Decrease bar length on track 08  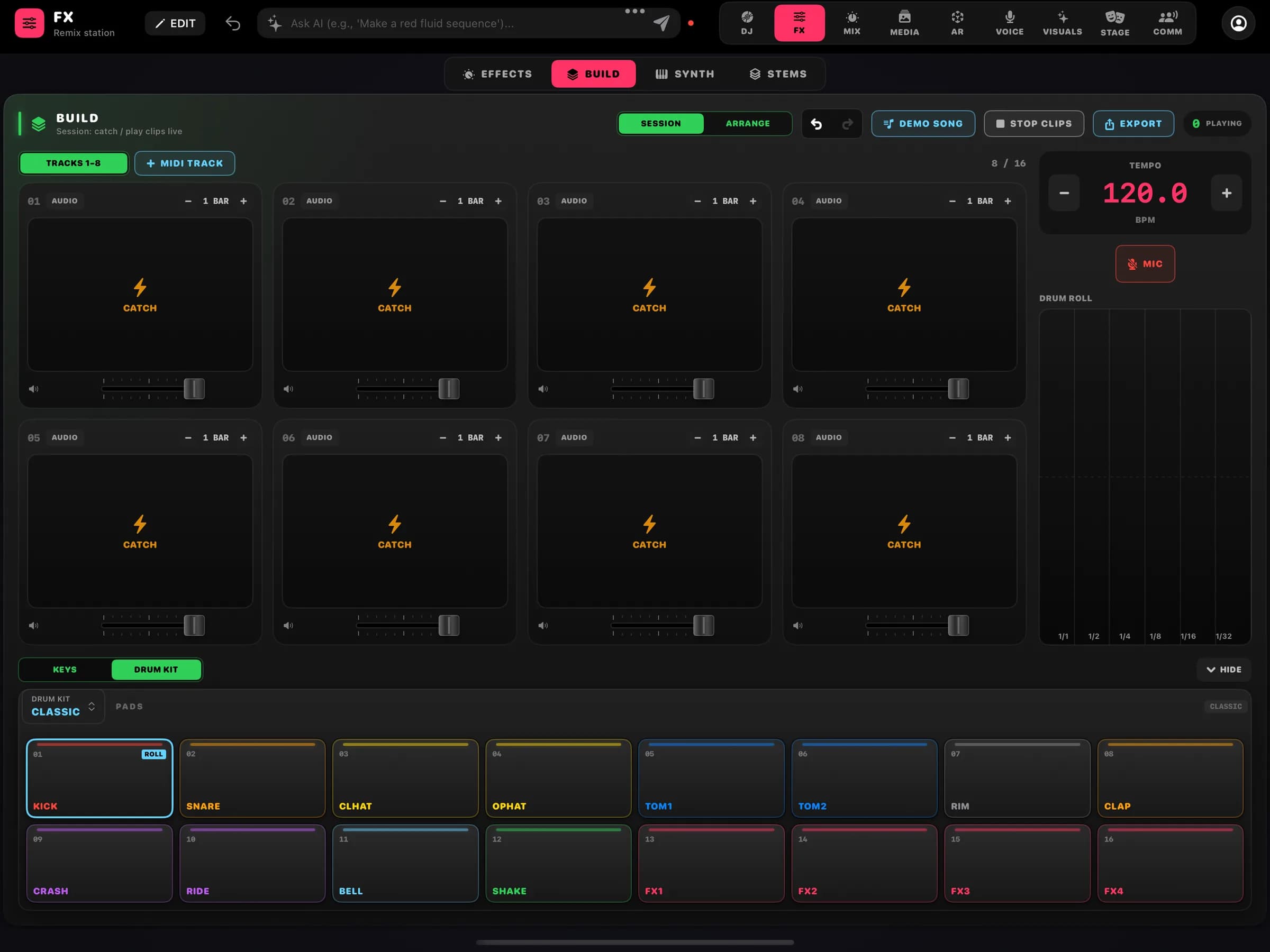coord(952,437)
